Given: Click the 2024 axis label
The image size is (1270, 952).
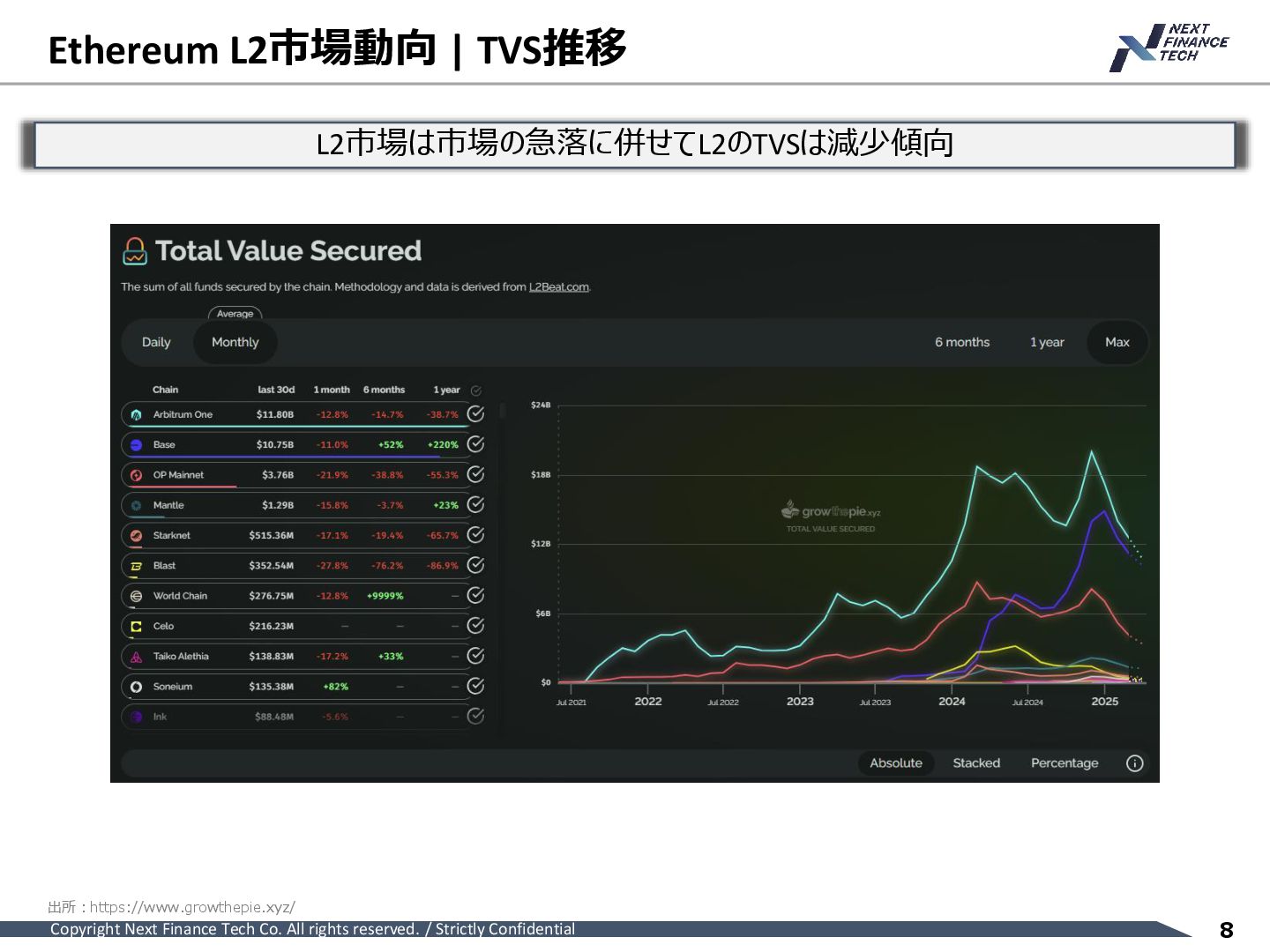Looking at the screenshot, I should [952, 702].
